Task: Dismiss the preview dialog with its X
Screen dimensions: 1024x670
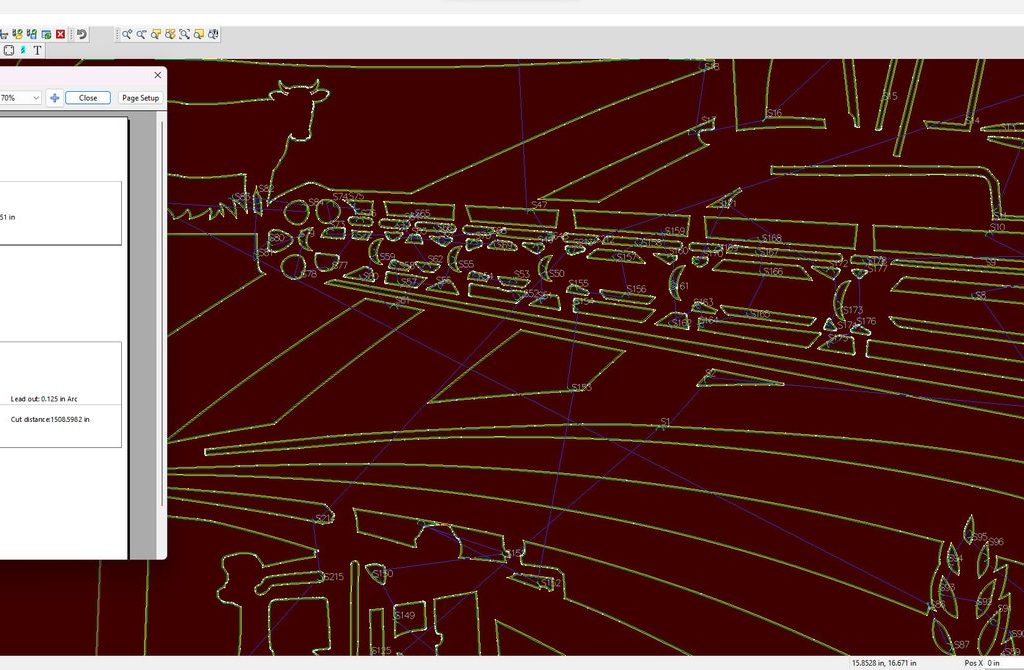Action: coord(157,75)
